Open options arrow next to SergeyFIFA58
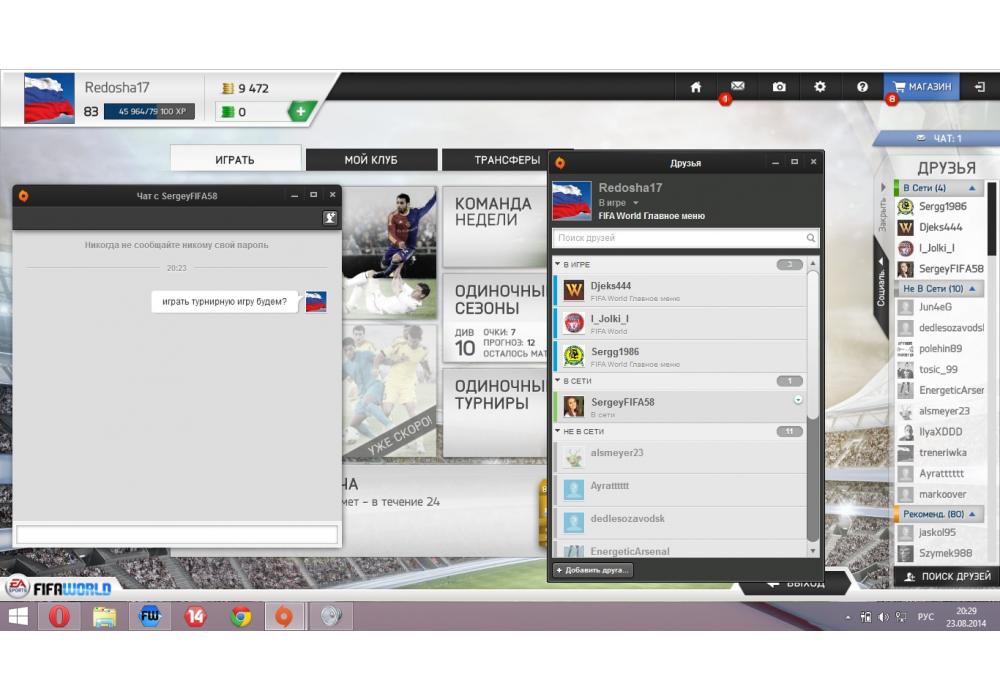Screen dimensions: 1000x700 coord(798,400)
